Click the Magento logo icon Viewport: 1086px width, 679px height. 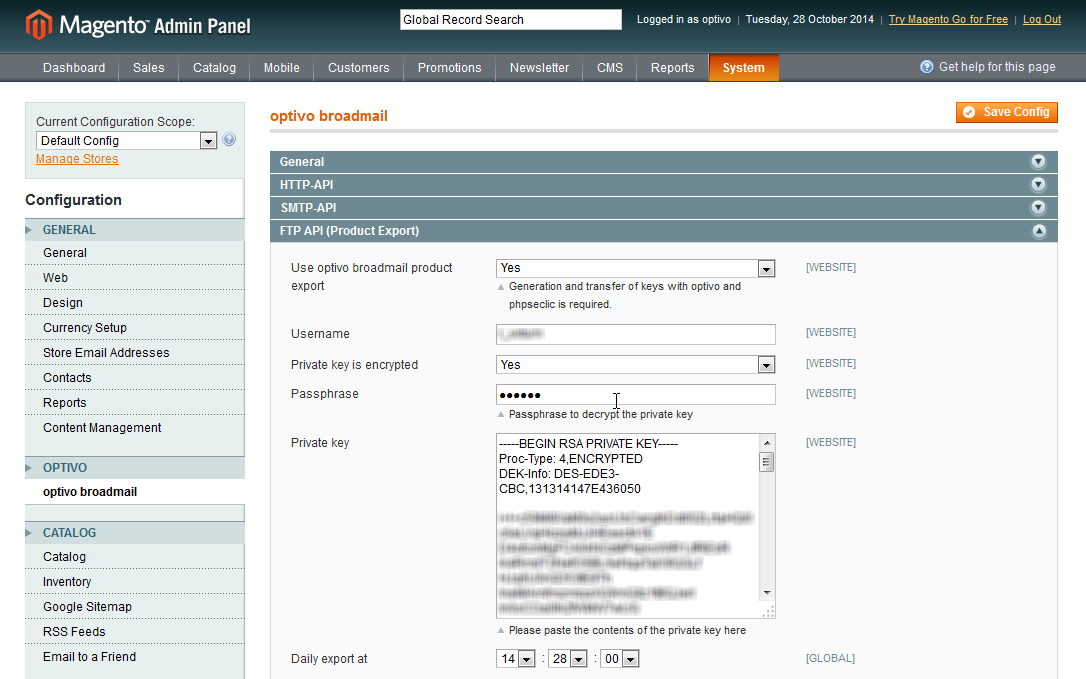tap(39, 25)
